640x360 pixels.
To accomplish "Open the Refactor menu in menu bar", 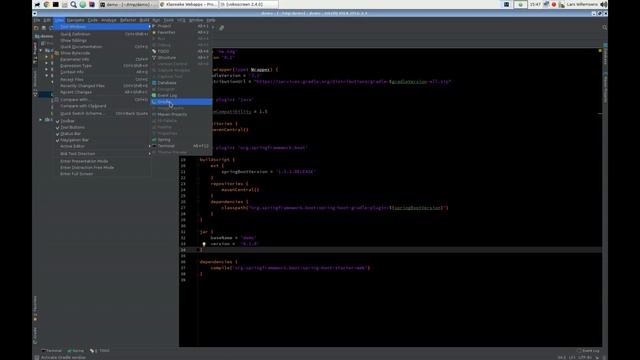I will coord(128,20).
